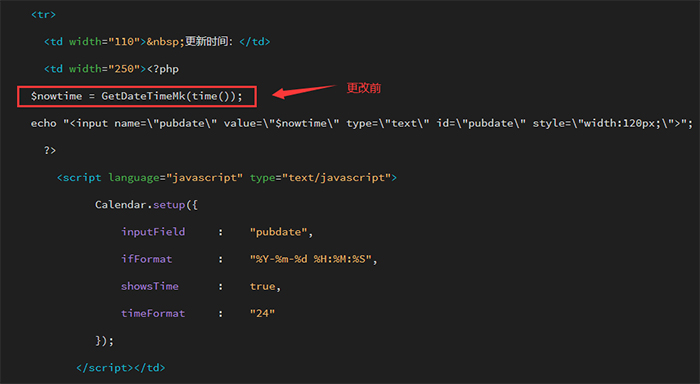Click the inputField property name
The image size is (700, 384).
point(153,232)
